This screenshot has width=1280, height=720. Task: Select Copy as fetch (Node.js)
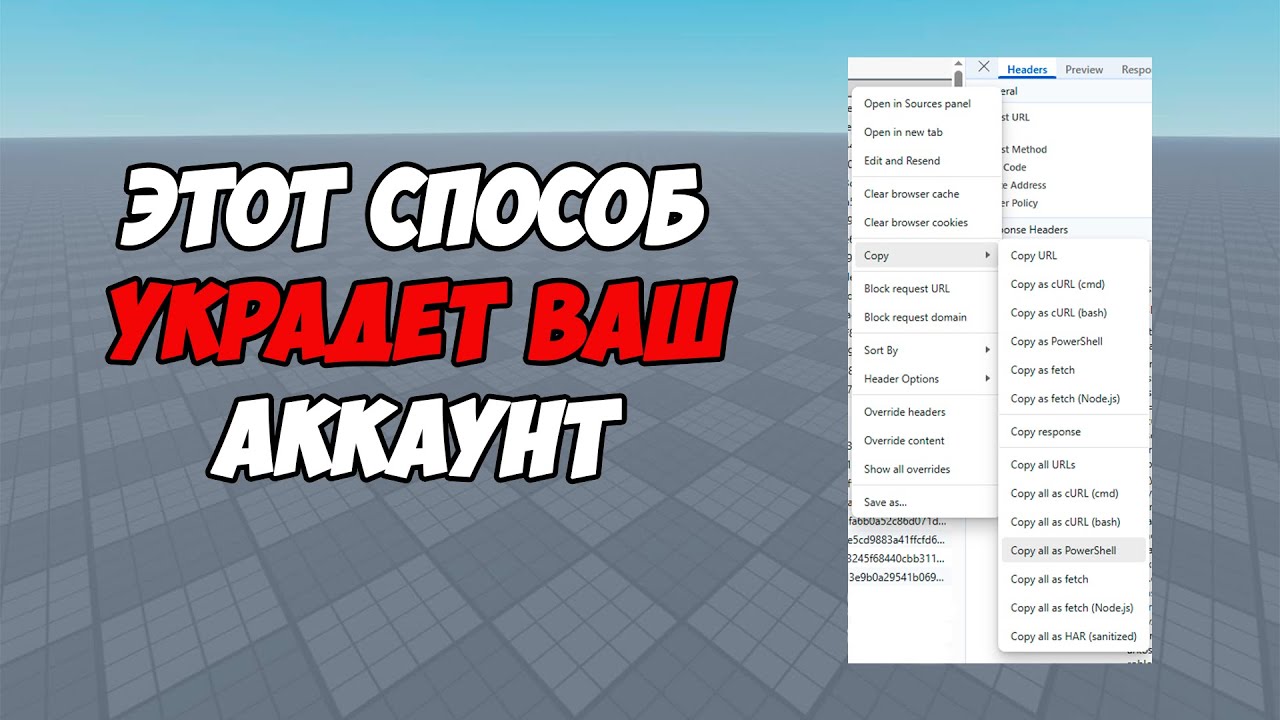(x=1065, y=399)
